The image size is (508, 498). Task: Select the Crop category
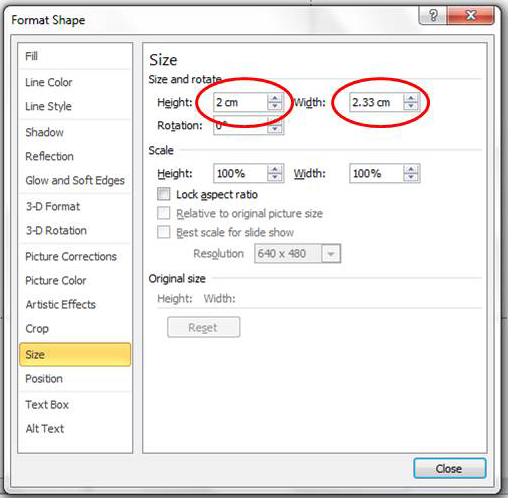click(75, 328)
